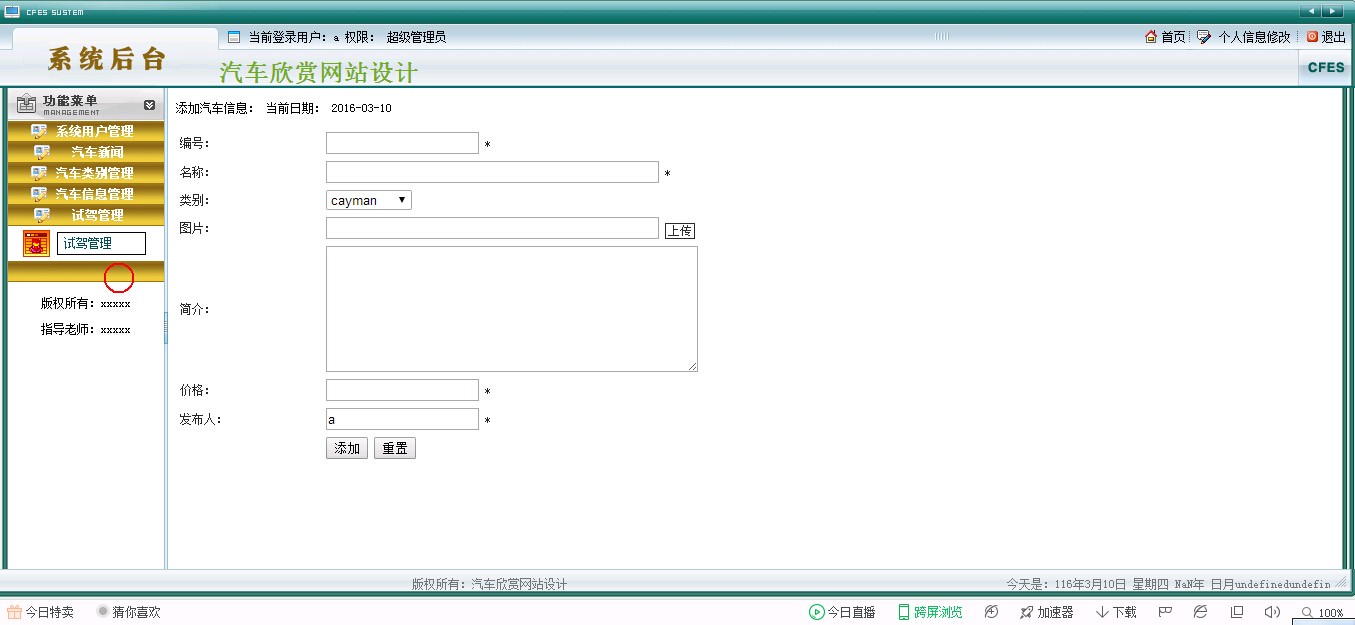
Task: Focus the 名称 input field
Action: click(492, 172)
